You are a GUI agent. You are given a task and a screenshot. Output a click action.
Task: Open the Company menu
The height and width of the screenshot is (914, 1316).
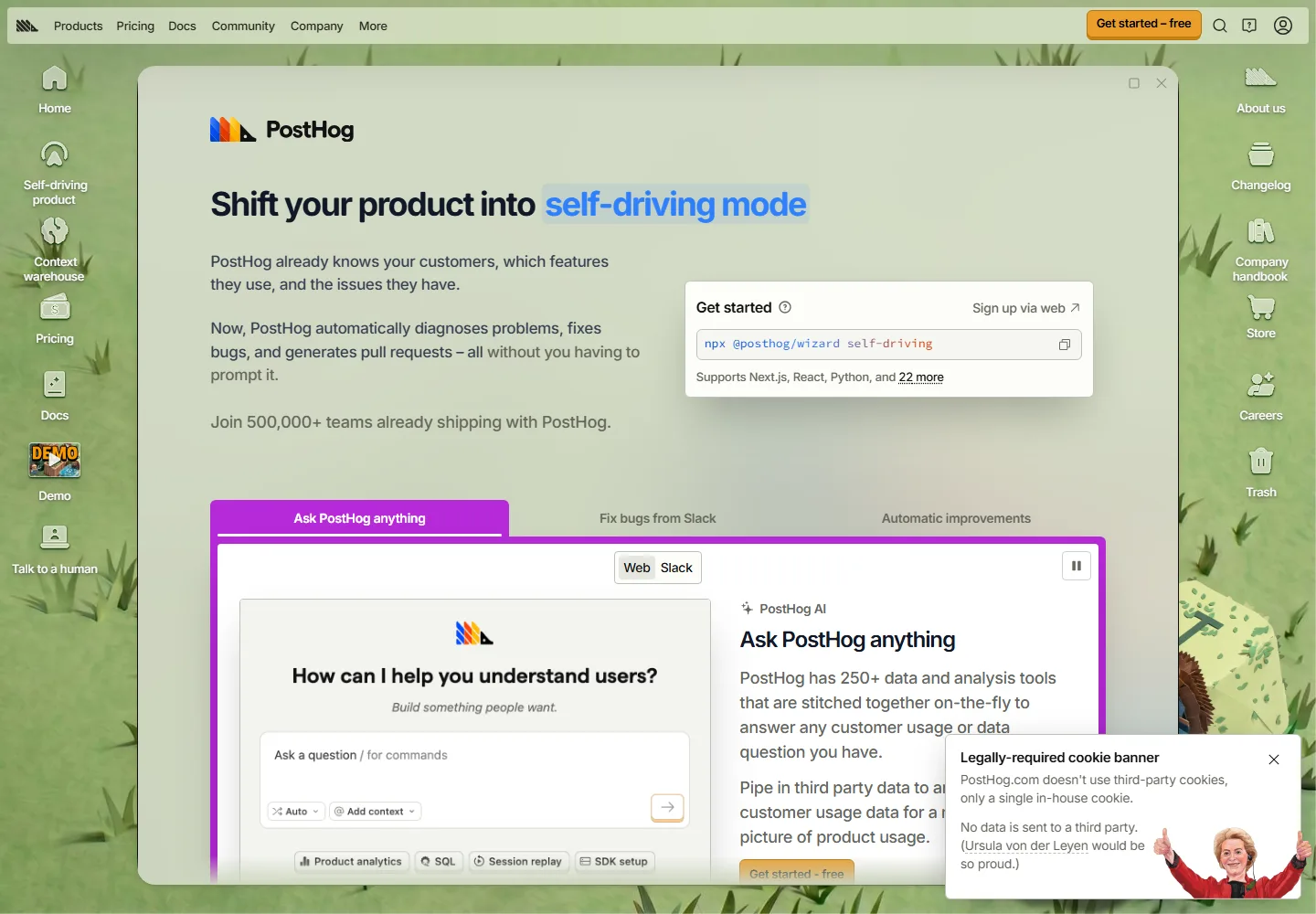[317, 26]
